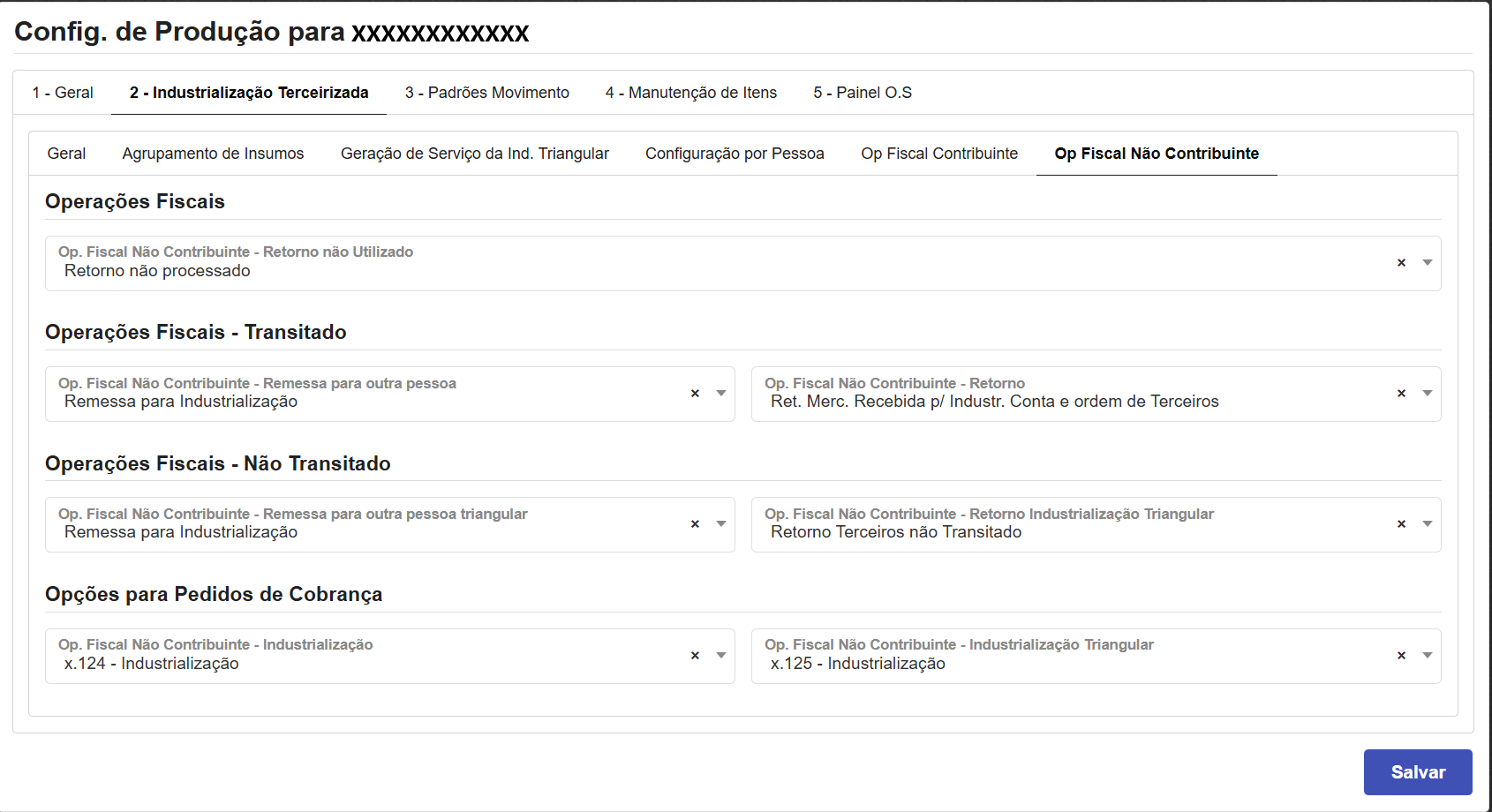This screenshot has height=812, width=1492.
Task: Clear the Retorno field in Transitado section
Action: click(x=1401, y=394)
